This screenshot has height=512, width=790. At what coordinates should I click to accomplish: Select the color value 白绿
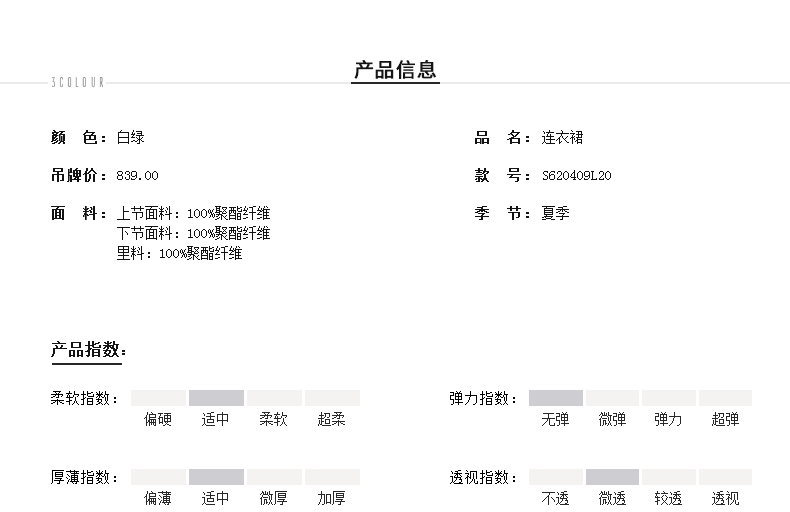(130, 137)
